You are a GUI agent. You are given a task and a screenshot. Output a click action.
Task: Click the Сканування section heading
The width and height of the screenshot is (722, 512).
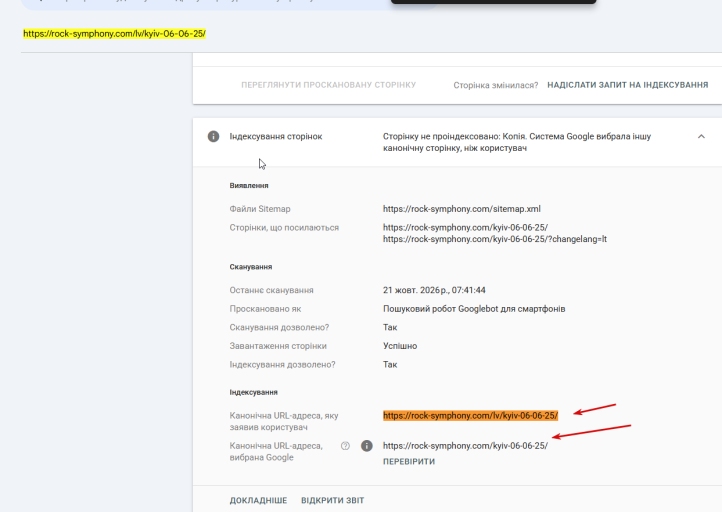(250, 267)
